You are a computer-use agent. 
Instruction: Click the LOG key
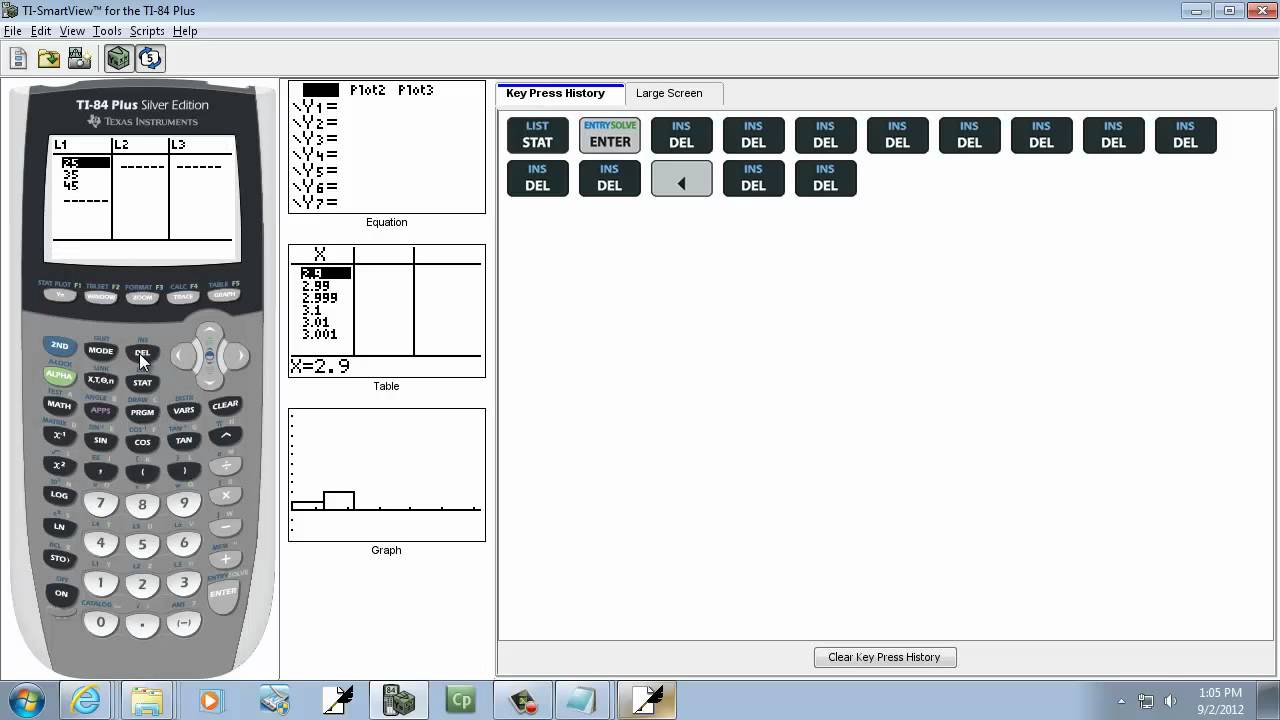(59, 495)
